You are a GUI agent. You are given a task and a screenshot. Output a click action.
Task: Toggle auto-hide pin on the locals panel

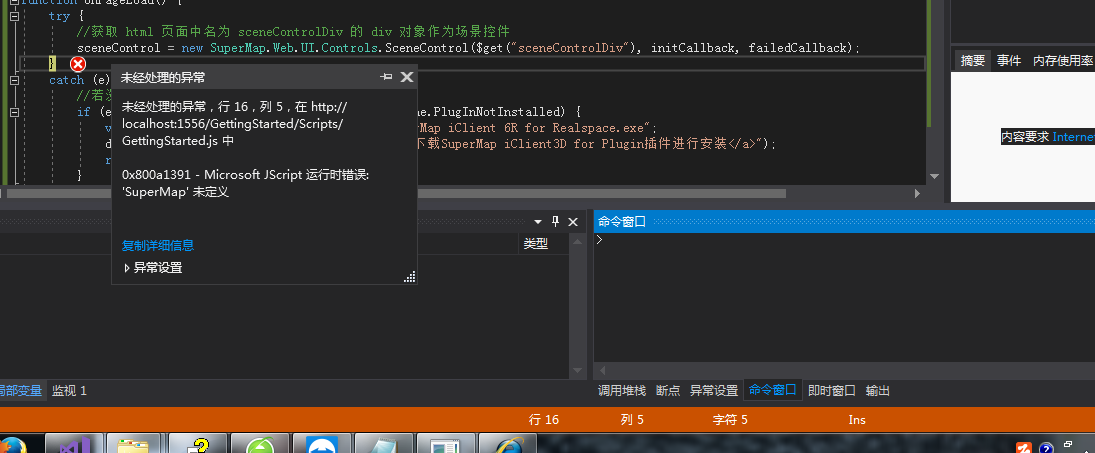555,222
